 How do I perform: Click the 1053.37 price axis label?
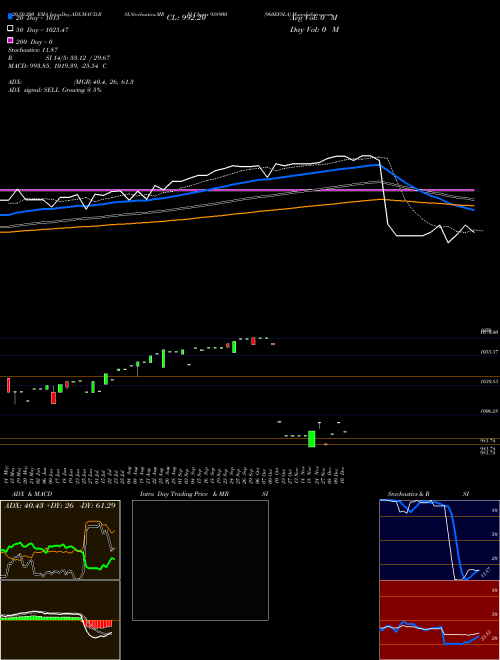(x=490, y=352)
